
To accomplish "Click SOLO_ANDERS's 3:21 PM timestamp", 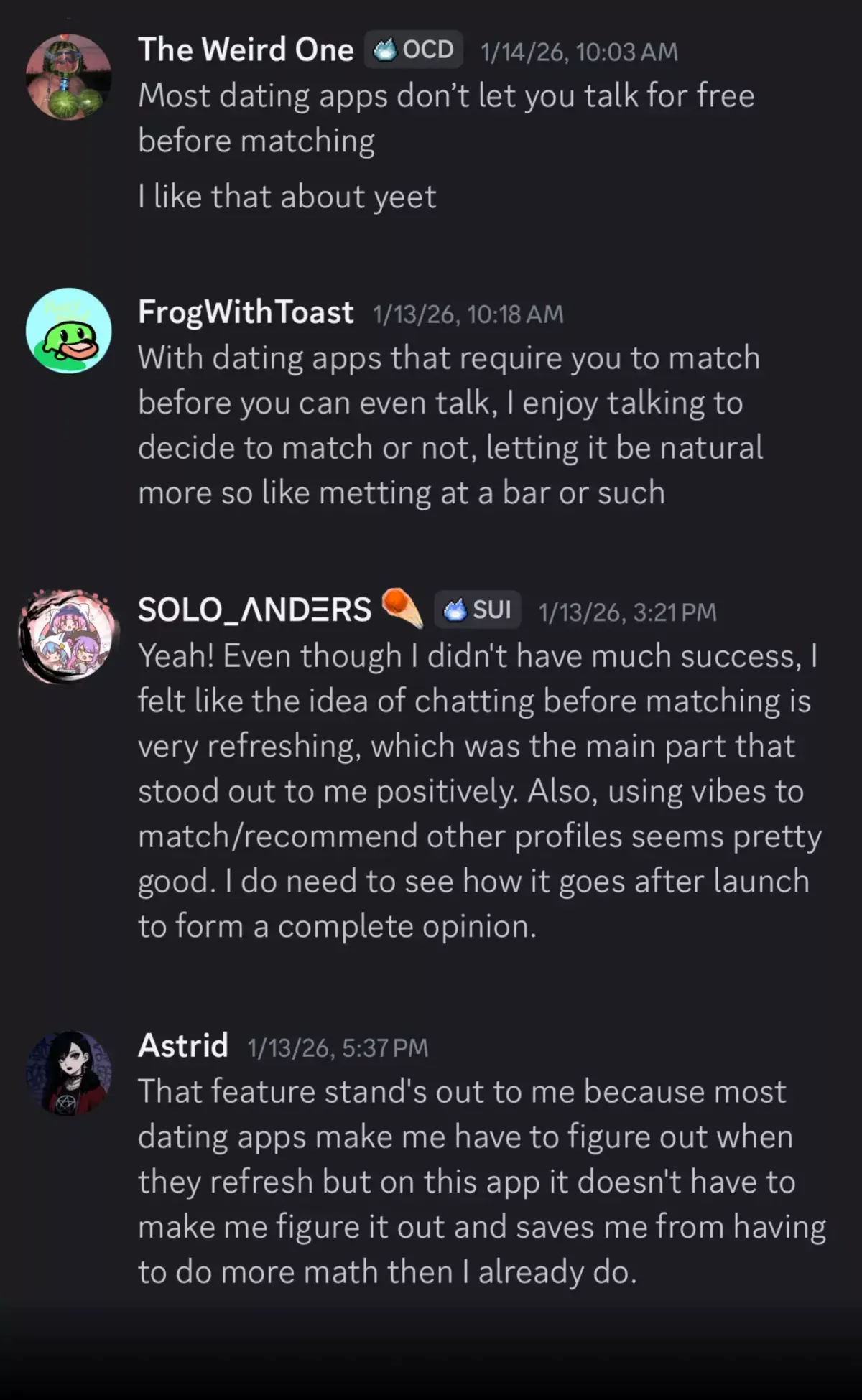I will tap(627, 610).
